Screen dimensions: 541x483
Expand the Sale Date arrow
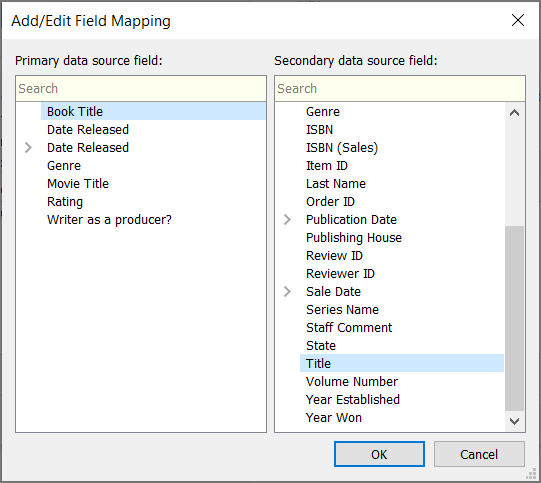[287, 292]
